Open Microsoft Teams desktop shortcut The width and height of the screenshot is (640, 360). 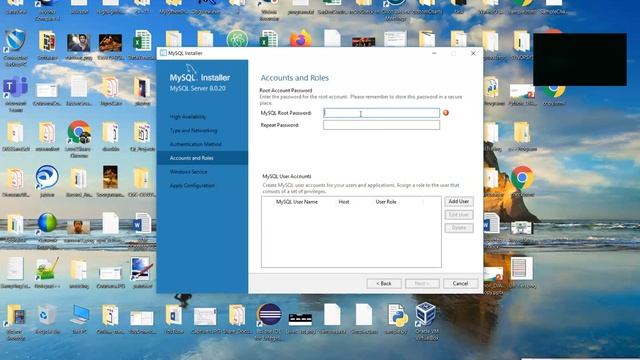(16, 87)
